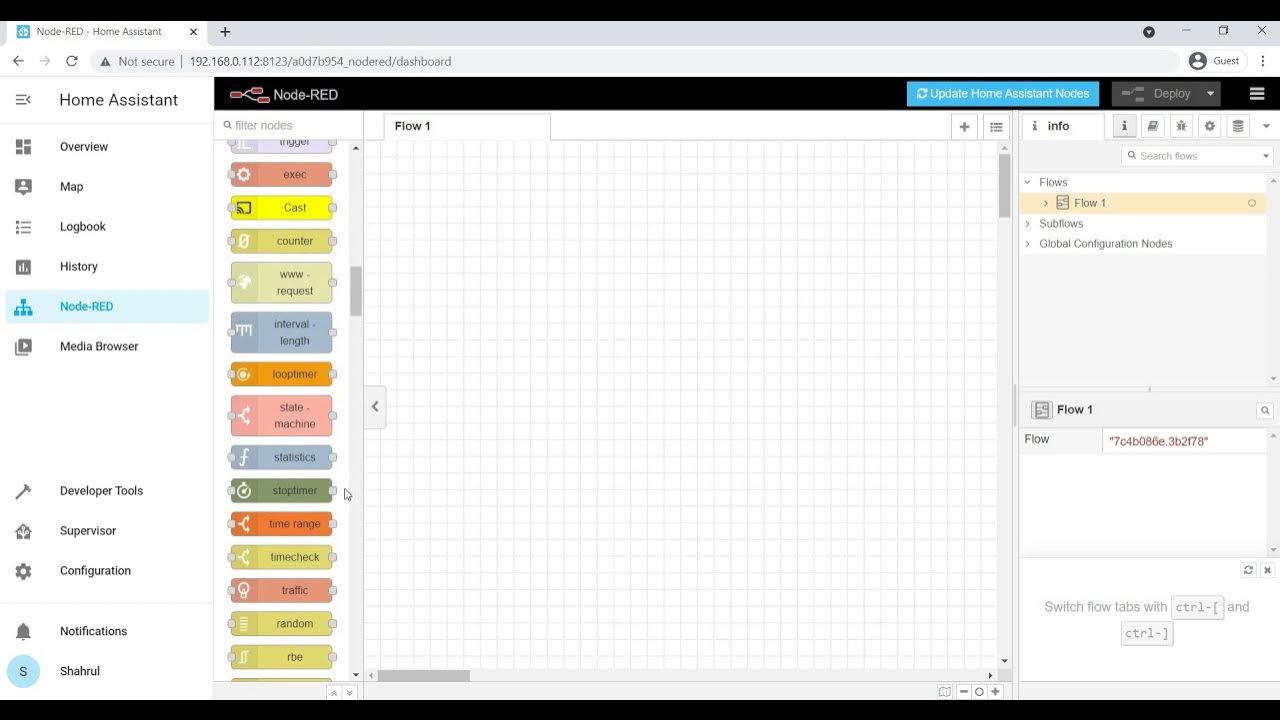Image resolution: width=1280 pixels, height=720 pixels.
Task: Open Developer Tools in the sidebar
Action: pos(107,491)
